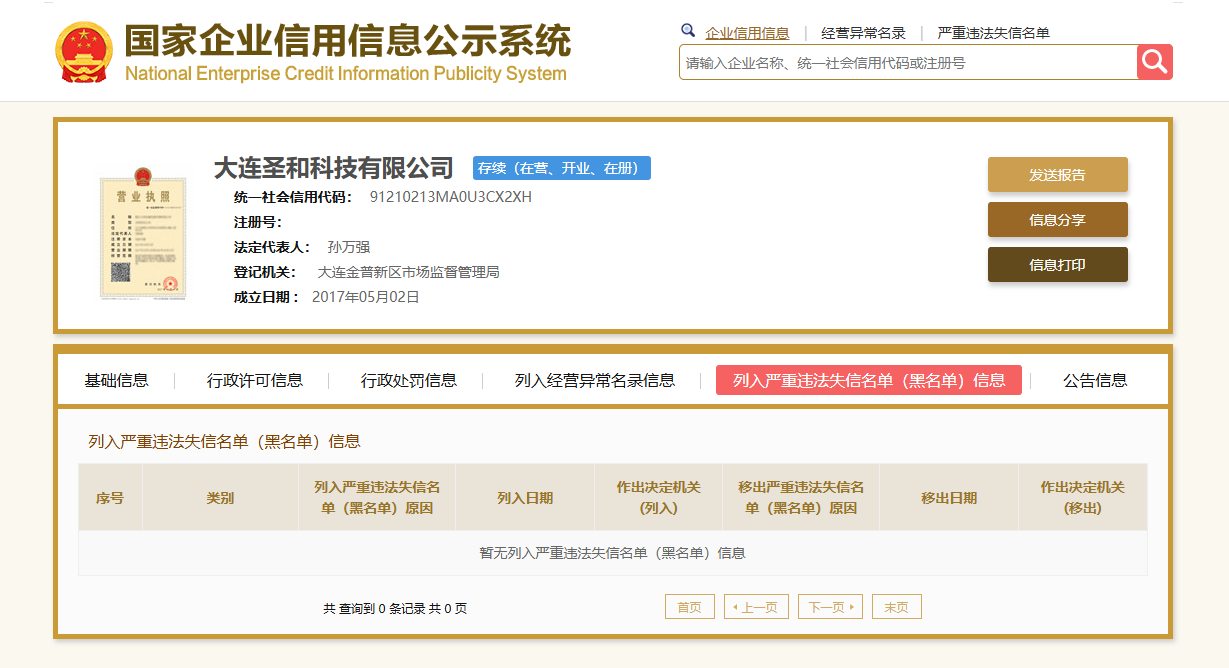Click the 存续（在营、开业、在册） status badge
The image size is (1229, 668).
tap(562, 168)
